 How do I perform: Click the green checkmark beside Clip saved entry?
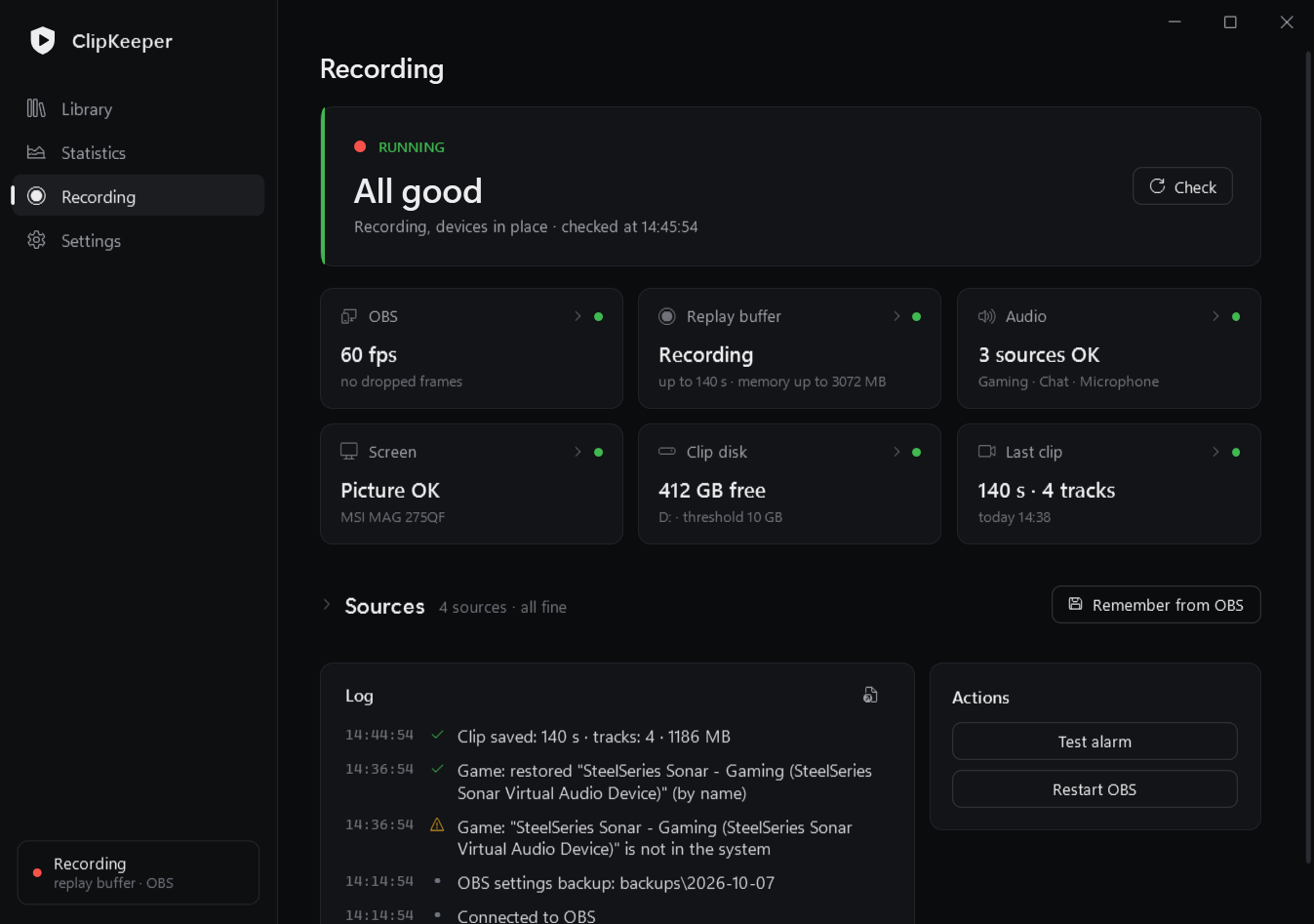tap(437, 735)
